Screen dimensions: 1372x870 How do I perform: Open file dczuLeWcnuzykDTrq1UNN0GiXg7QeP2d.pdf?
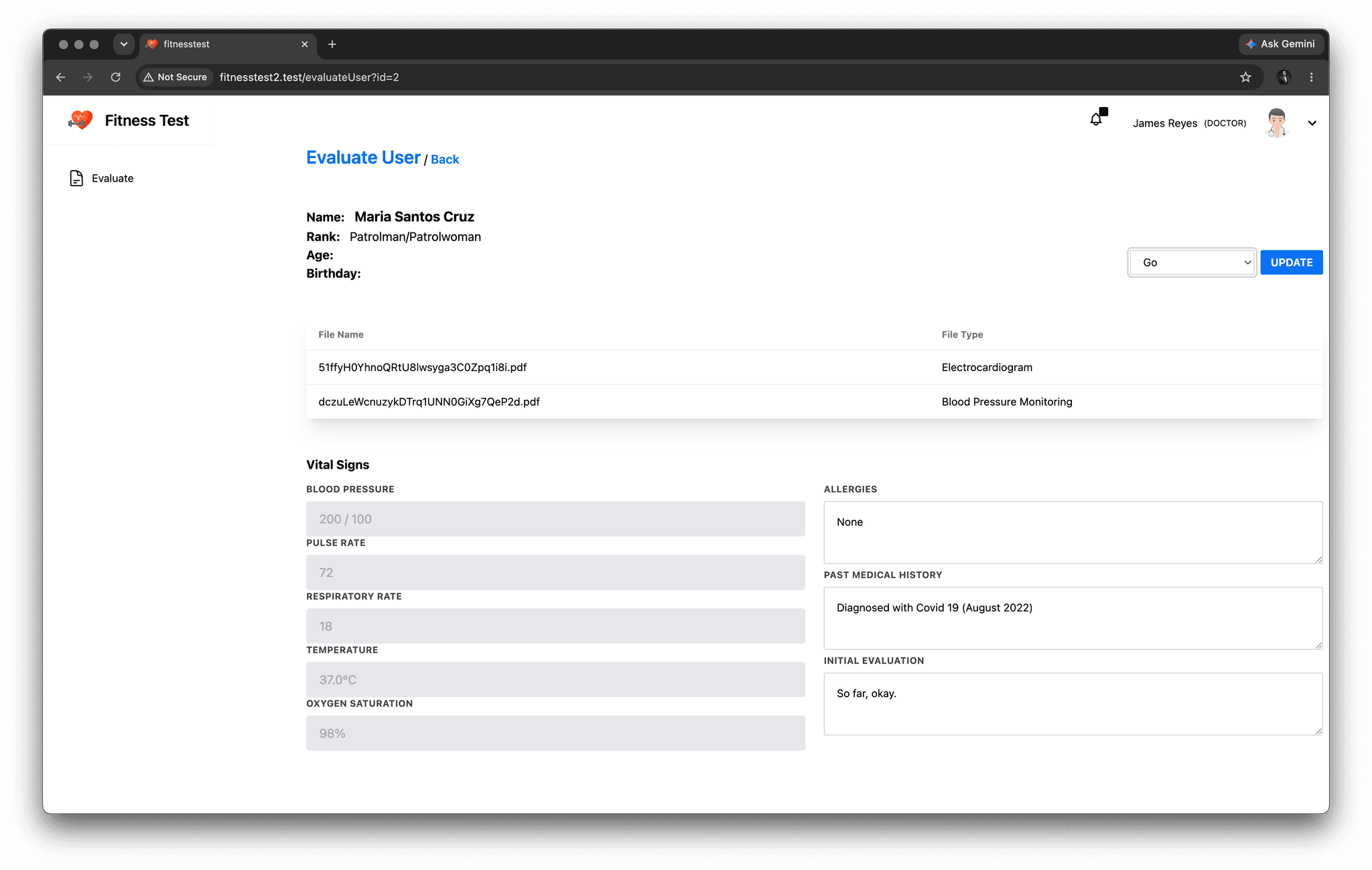[429, 402]
